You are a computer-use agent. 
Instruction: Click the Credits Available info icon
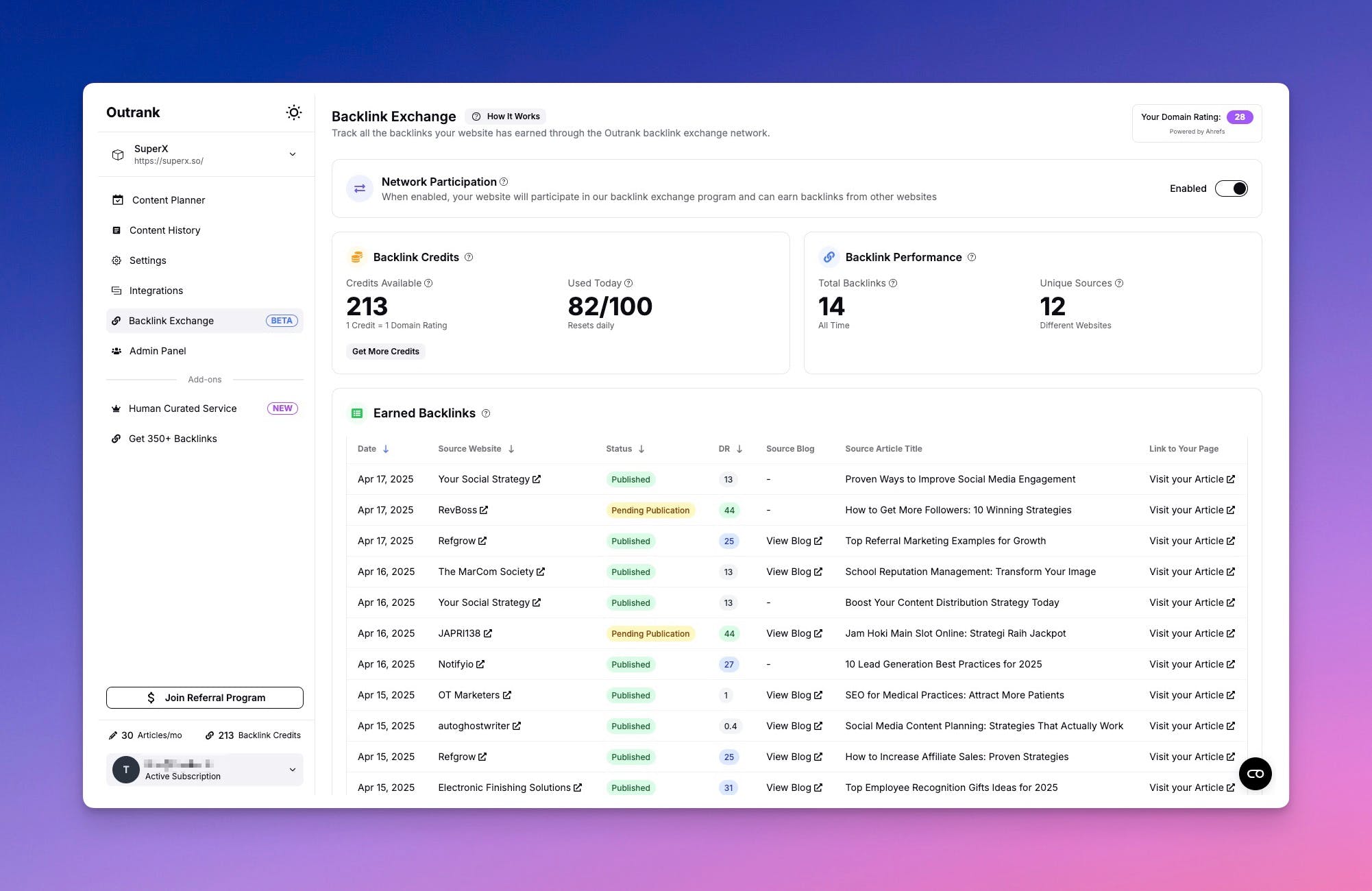(428, 283)
